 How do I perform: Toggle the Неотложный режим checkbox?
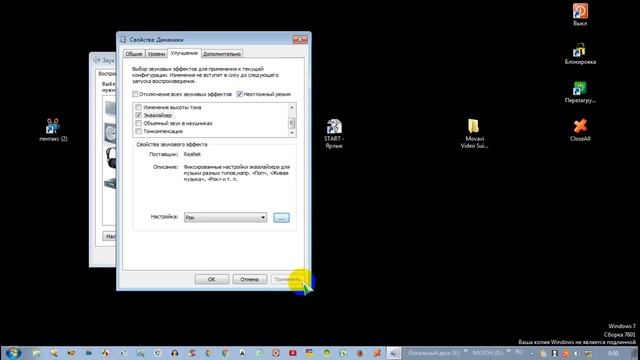tap(240, 94)
